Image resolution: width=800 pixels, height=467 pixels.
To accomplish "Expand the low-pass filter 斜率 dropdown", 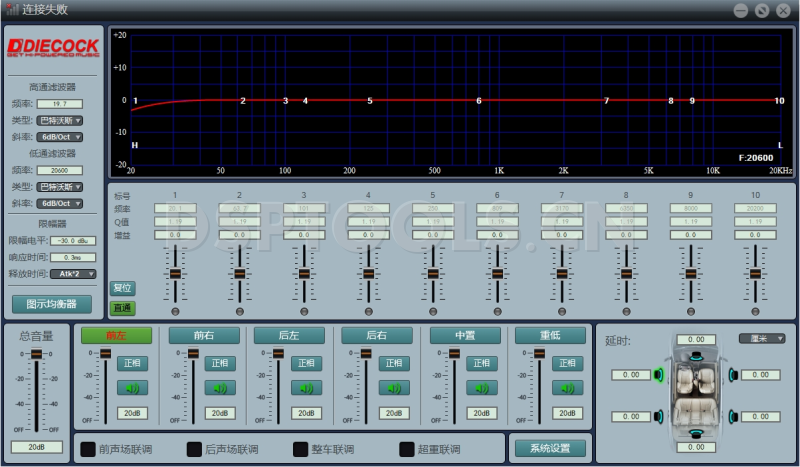I will pos(60,203).
